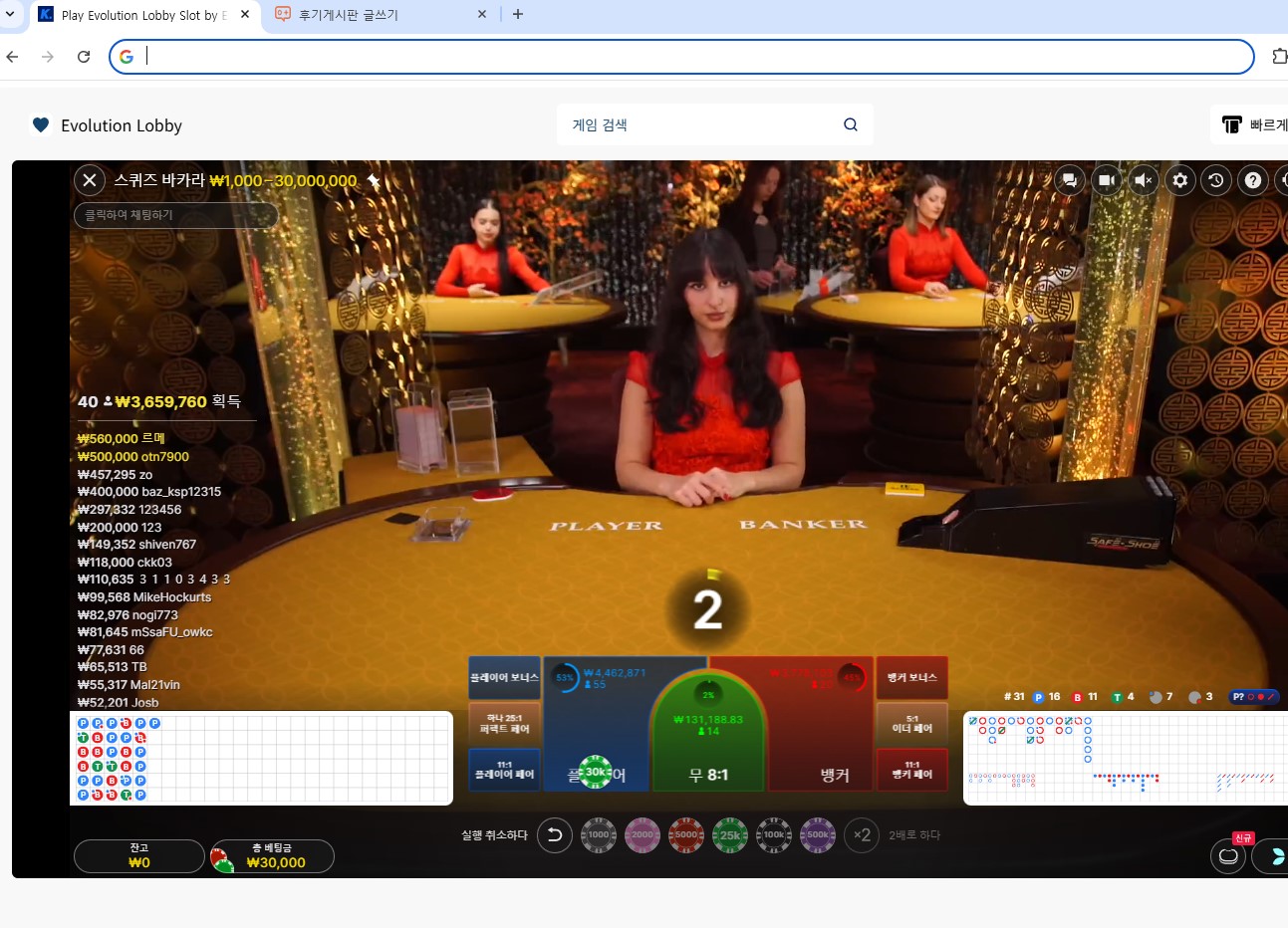Select the red 5000 chip
Viewport: 1288px width, 928px height.
point(686,835)
